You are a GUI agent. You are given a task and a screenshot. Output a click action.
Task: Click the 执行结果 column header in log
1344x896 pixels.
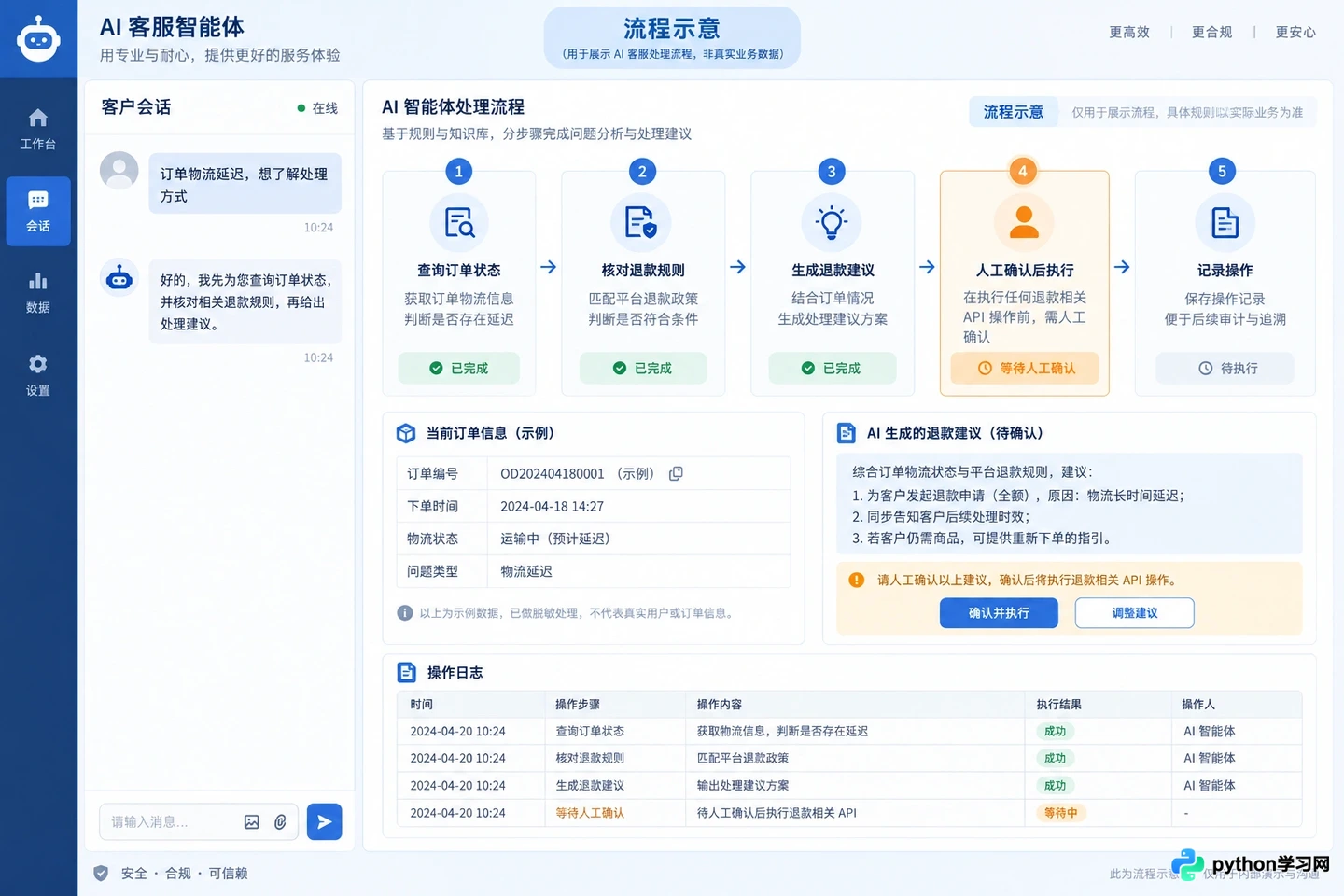pyautogui.click(x=1059, y=705)
